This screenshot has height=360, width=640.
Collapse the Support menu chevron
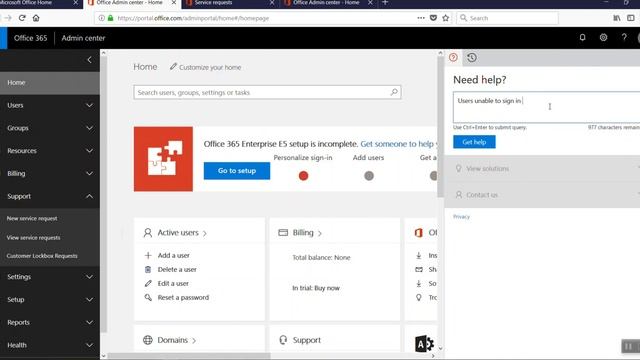89,196
